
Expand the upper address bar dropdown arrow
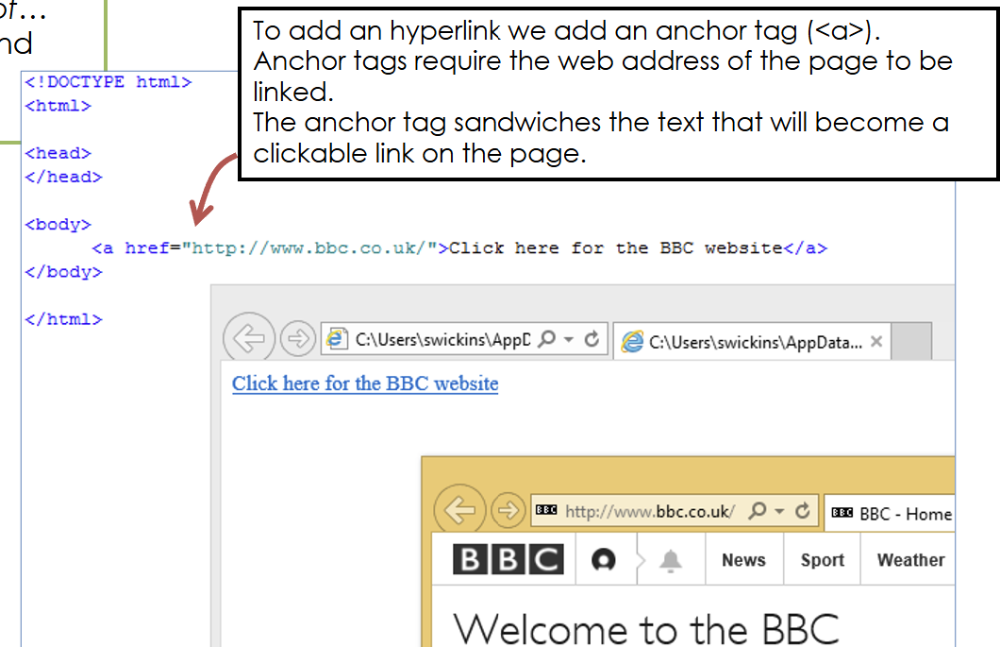point(569,340)
